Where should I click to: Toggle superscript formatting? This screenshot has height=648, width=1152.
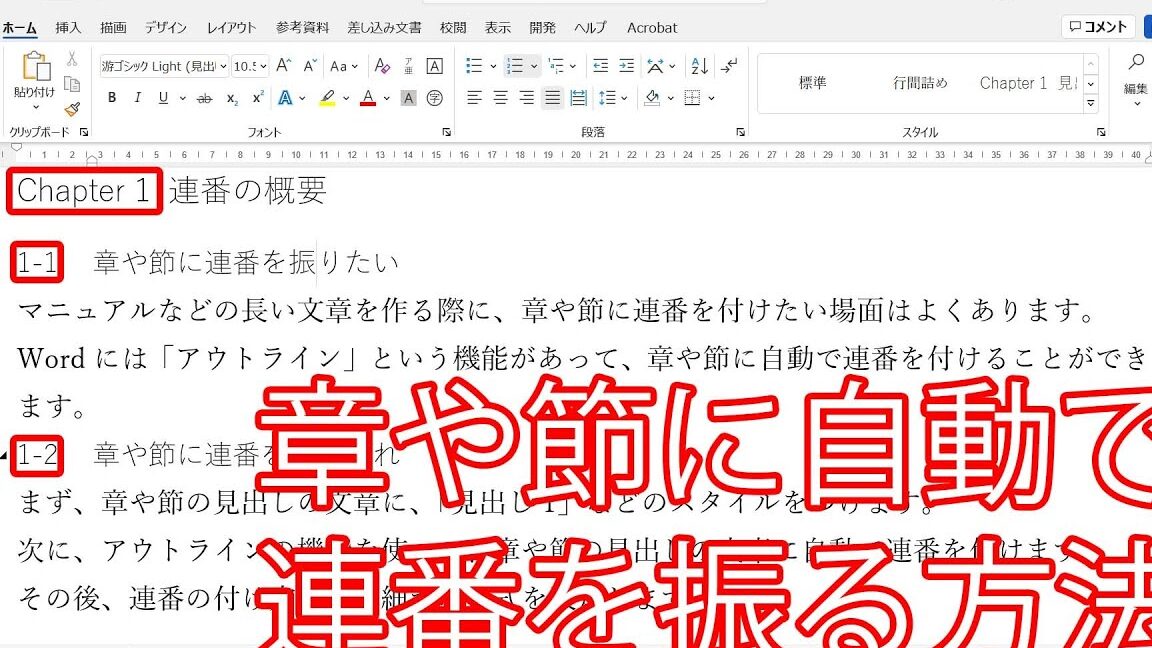(258, 98)
